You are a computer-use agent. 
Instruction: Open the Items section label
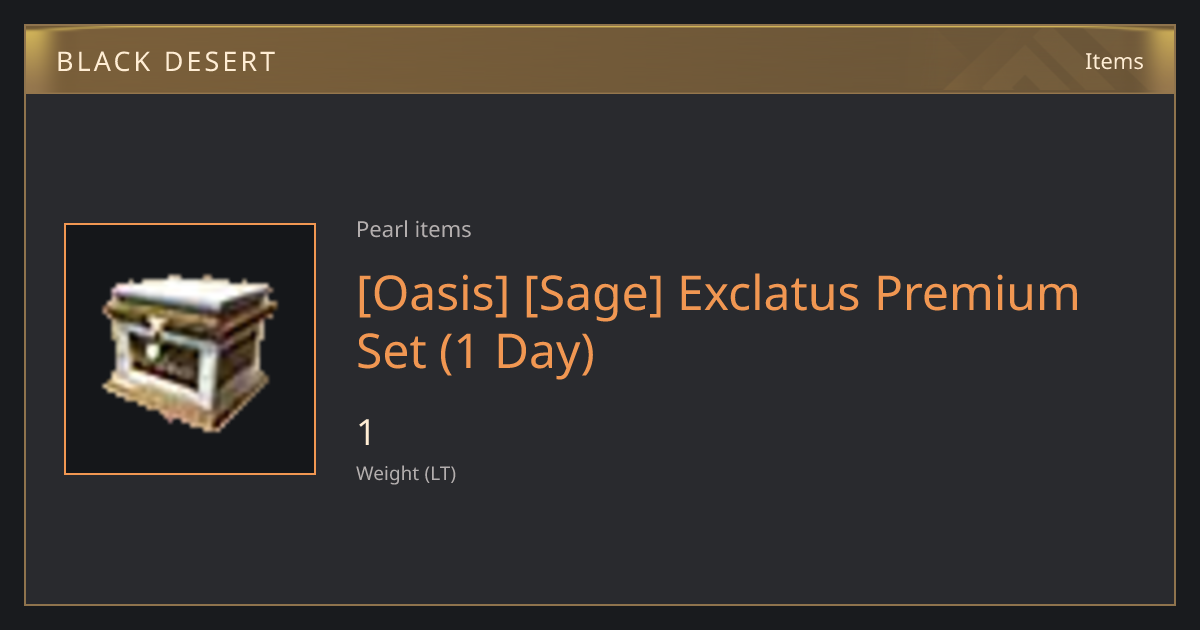pos(1114,61)
